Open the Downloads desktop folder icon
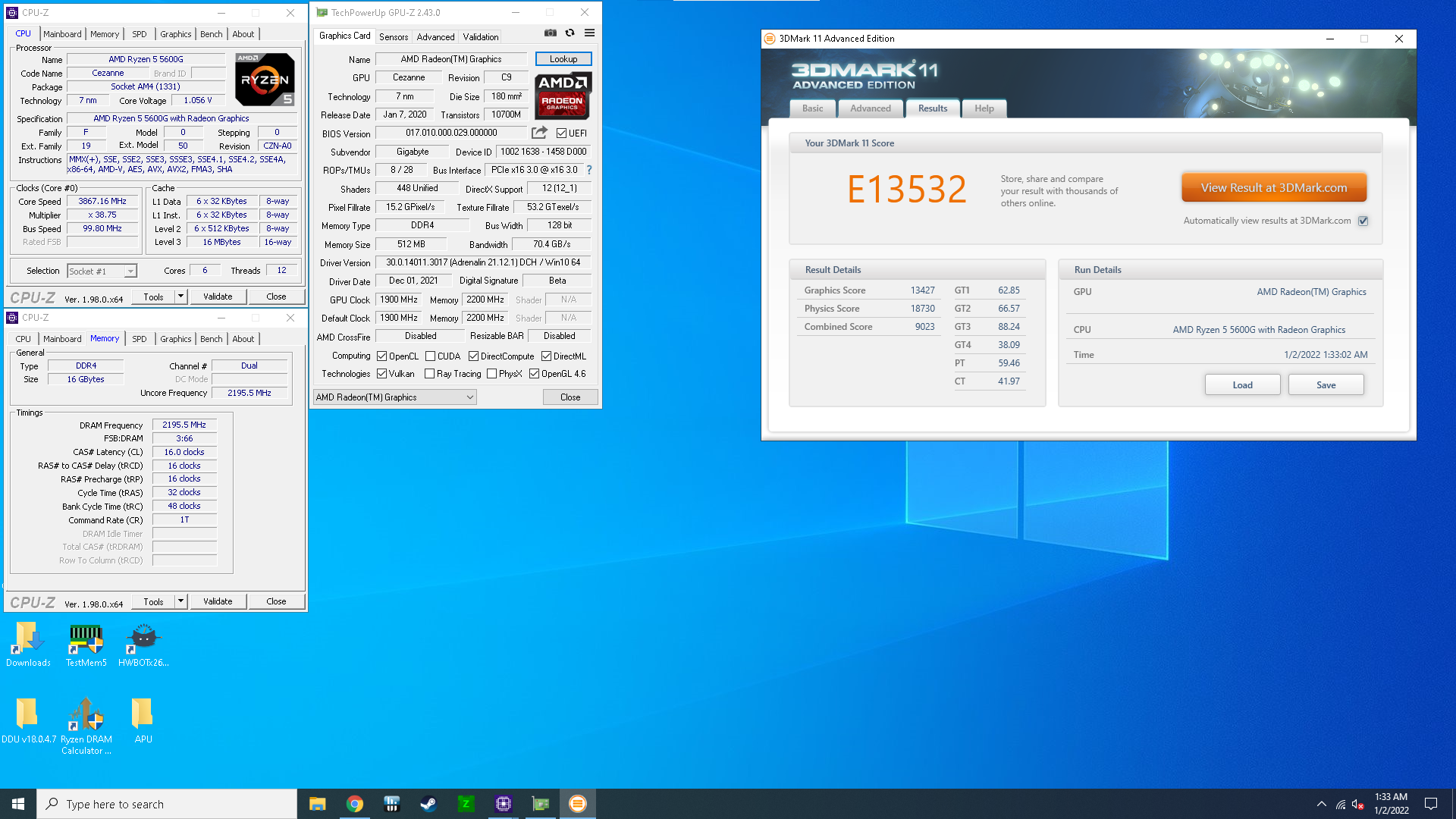The width and height of the screenshot is (1456, 819). point(28,645)
